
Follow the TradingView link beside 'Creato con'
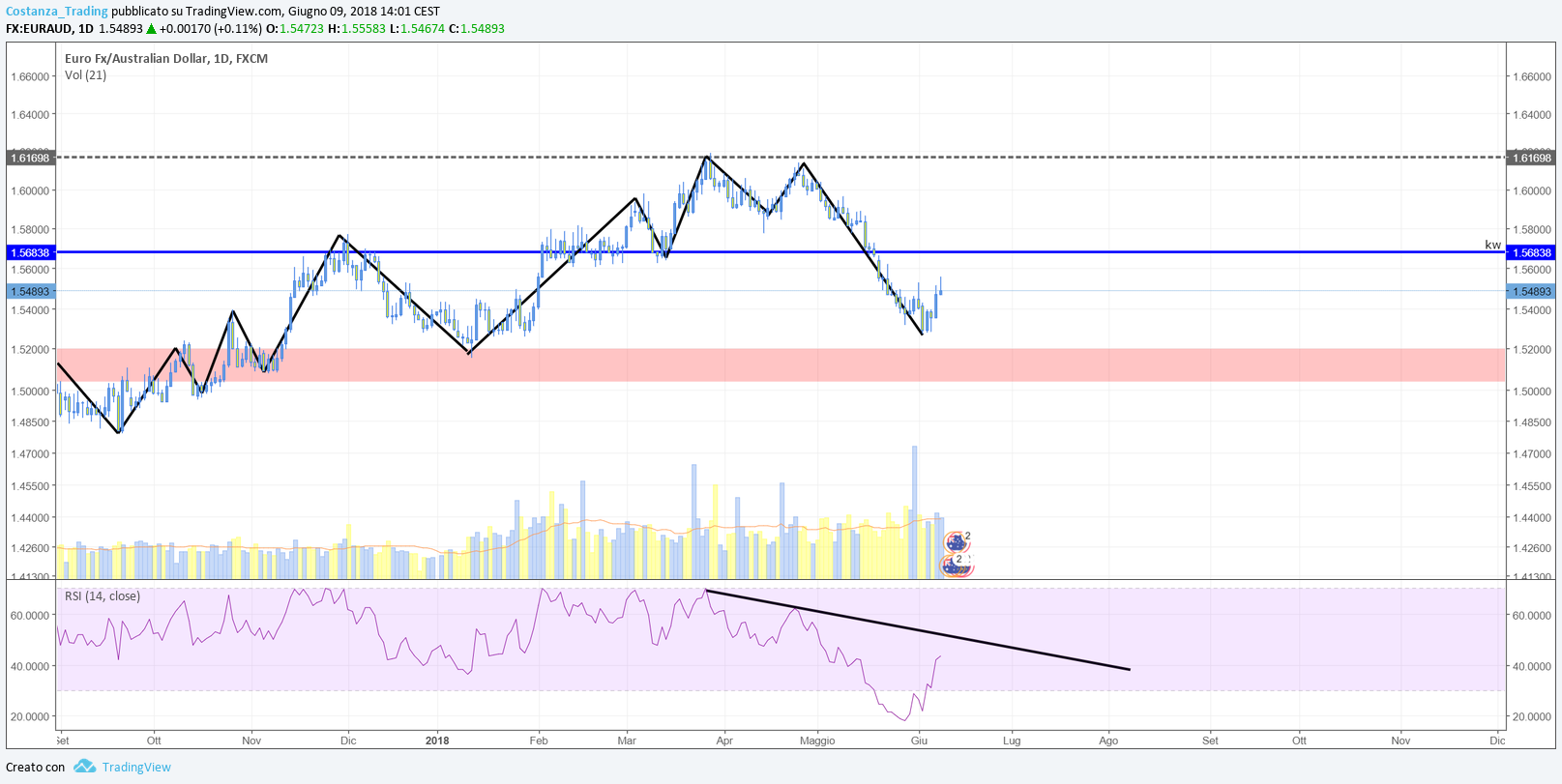(x=136, y=768)
